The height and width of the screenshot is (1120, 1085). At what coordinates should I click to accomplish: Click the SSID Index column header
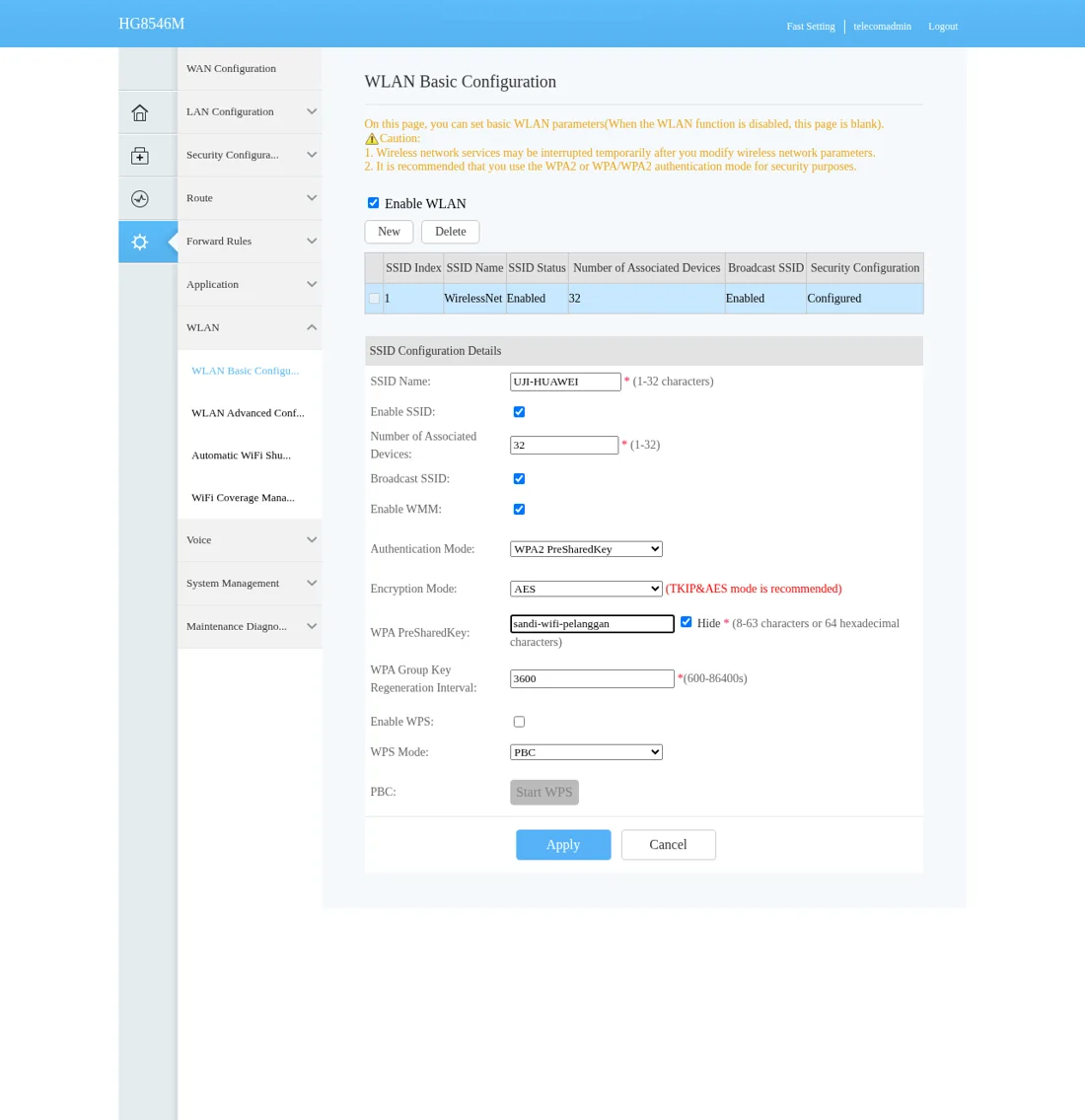413,268
